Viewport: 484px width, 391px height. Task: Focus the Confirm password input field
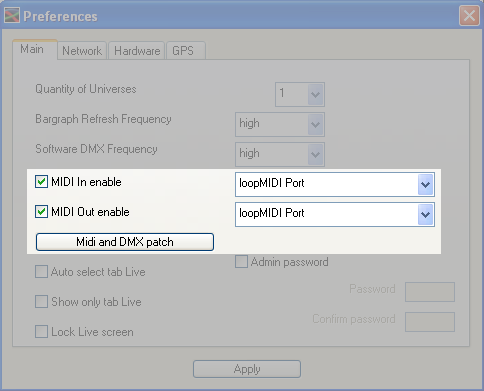(430, 322)
